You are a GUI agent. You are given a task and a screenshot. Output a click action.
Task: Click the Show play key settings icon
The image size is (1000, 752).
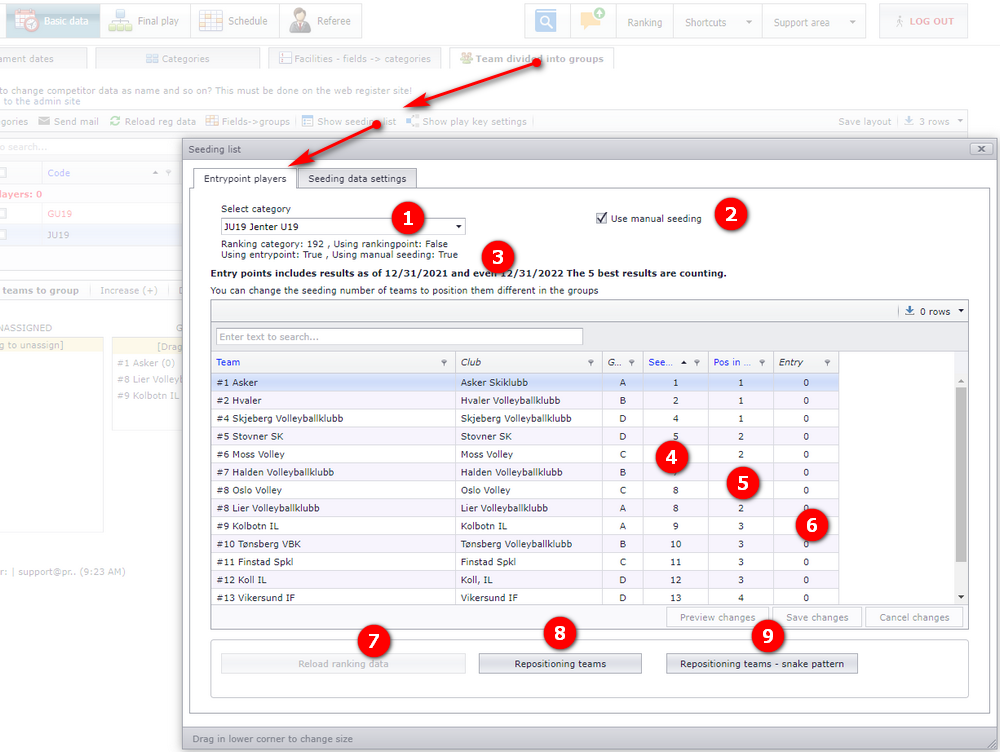[x=413, y=121]
